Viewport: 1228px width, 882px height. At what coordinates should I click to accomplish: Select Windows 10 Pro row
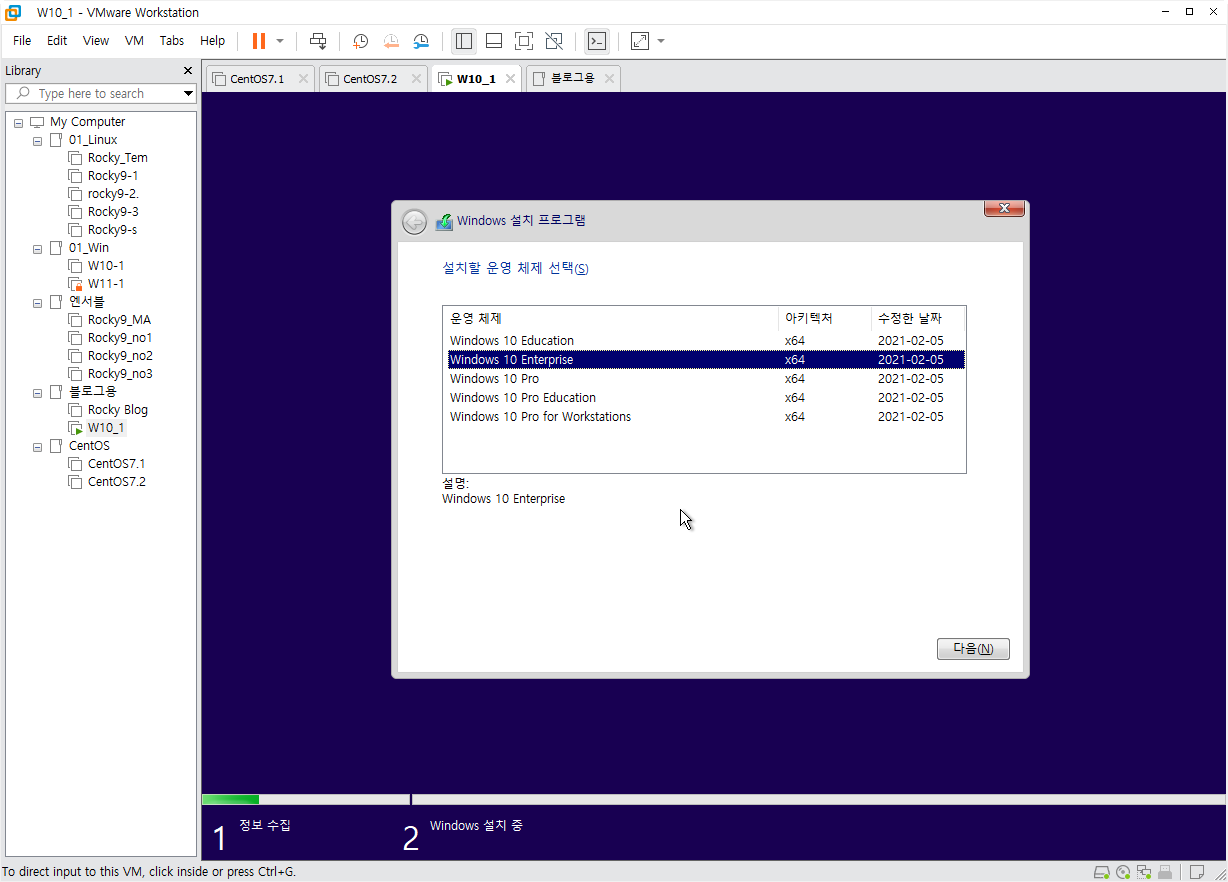click(x=706, y=379)
